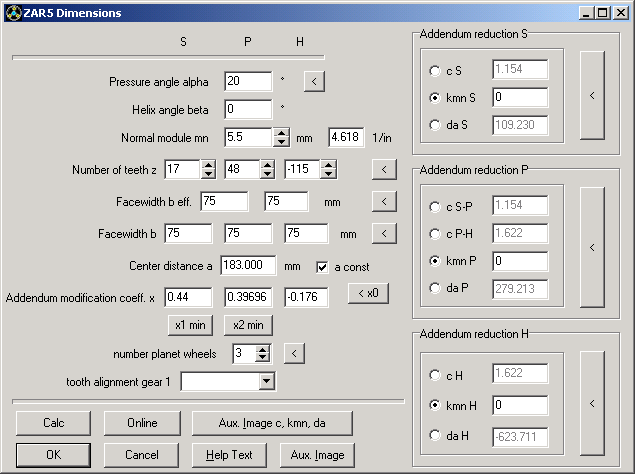Click the 'x1 min' button

click(190, 324)
